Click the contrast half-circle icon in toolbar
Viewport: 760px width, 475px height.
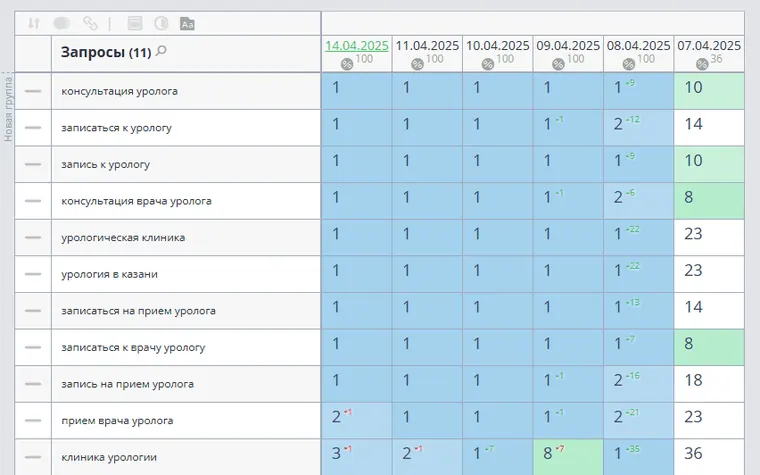[161, 23]
